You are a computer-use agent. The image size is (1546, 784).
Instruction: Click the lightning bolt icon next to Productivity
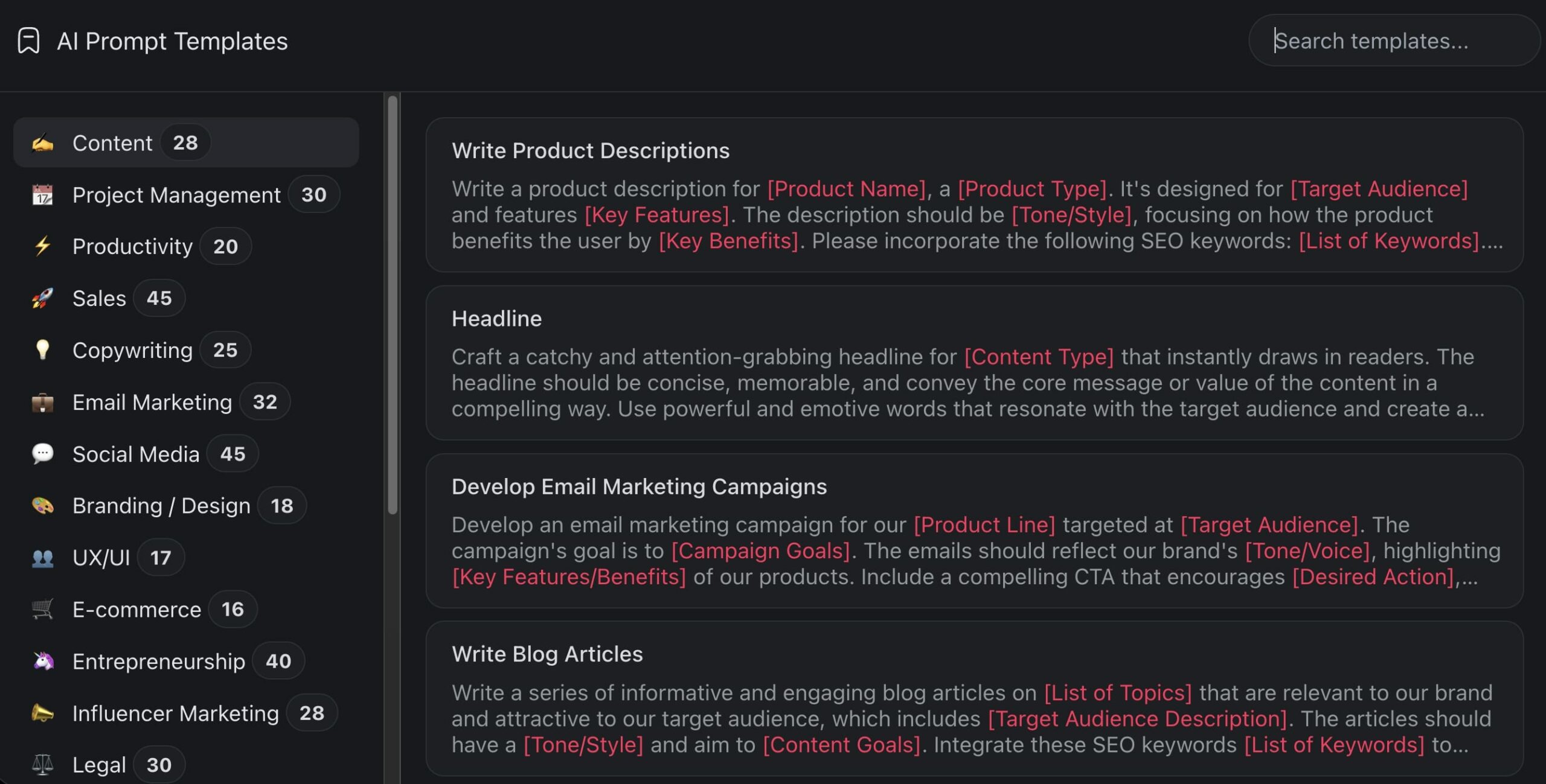click(43, 246)
